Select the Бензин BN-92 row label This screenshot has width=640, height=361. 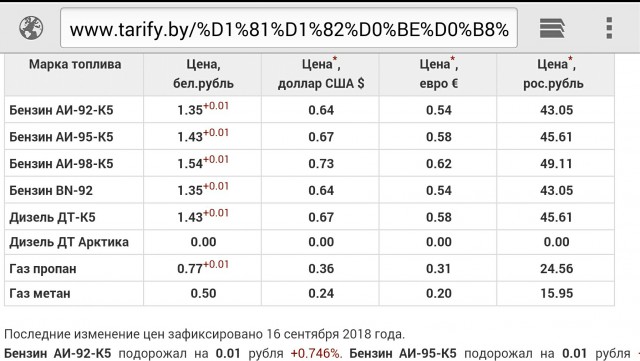pos(51,191)
